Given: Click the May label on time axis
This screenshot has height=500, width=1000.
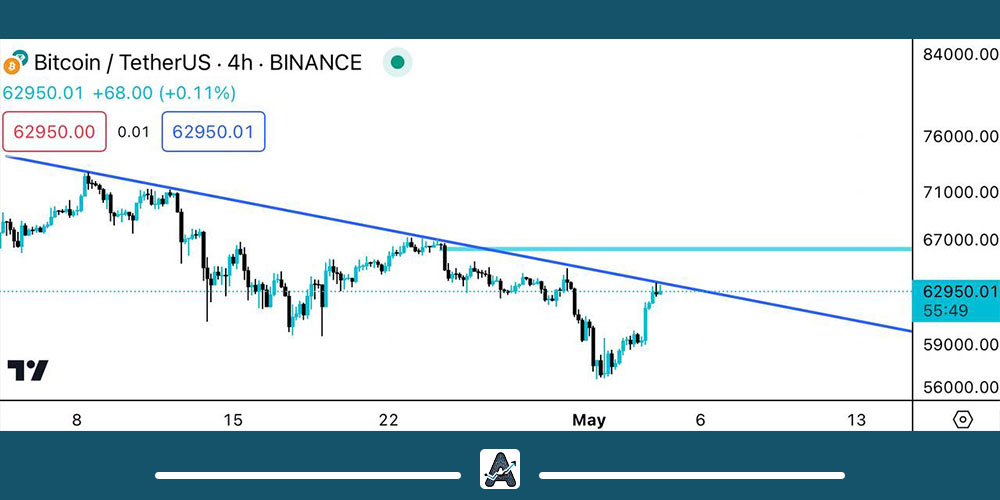Looking at the screenshot, I should [x=589, y=419].
